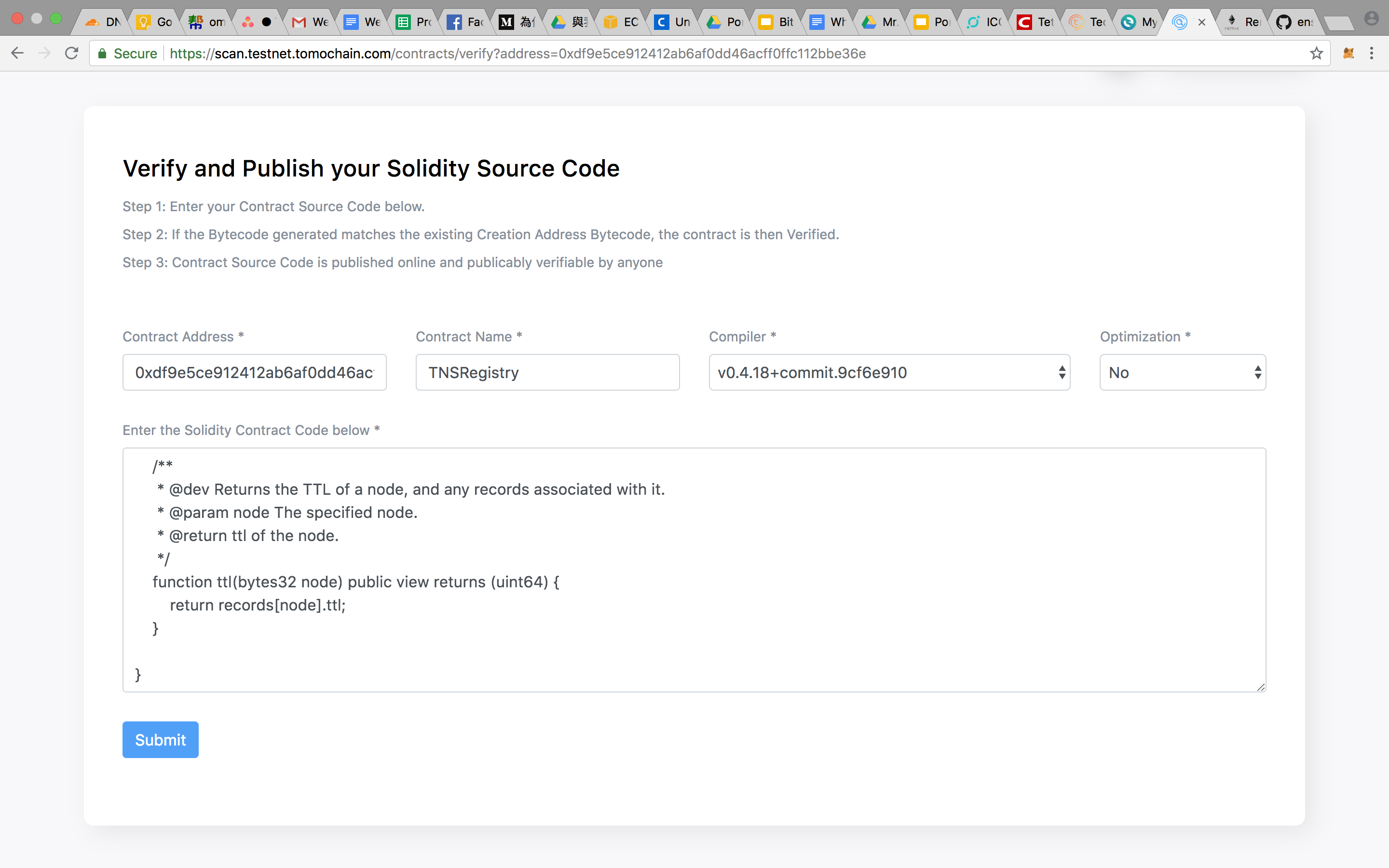Image resolution: width=1389 pixels, height=868 pixels.
Task: Open the Gmail tab
Action: point(310,22)
